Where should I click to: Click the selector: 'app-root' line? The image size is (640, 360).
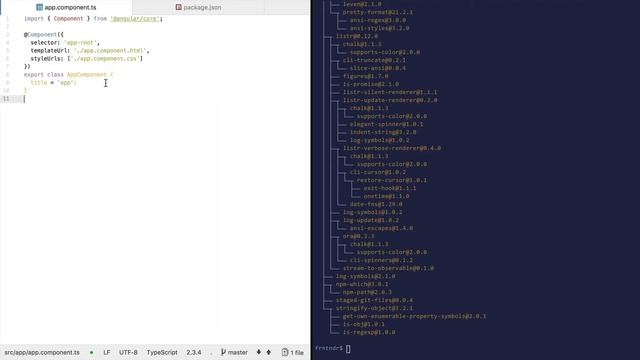pyautogui.click(x=65, y=43)
